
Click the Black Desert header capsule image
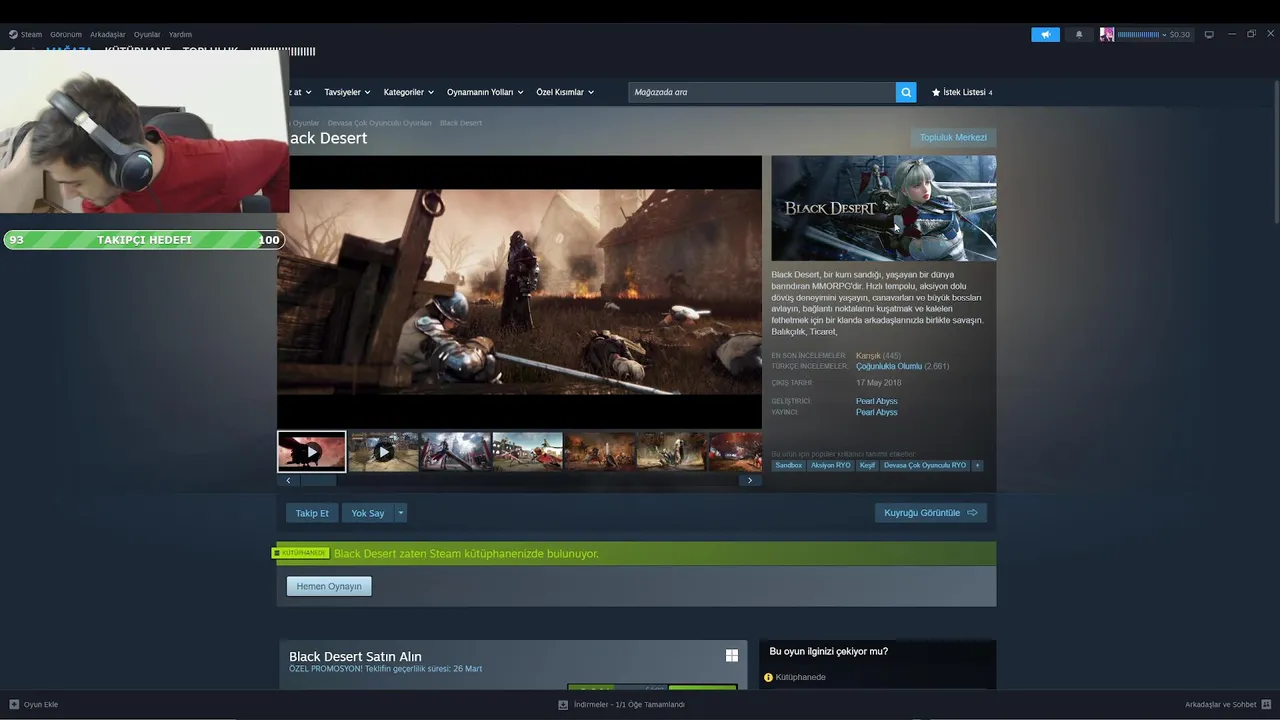point(884,208)
